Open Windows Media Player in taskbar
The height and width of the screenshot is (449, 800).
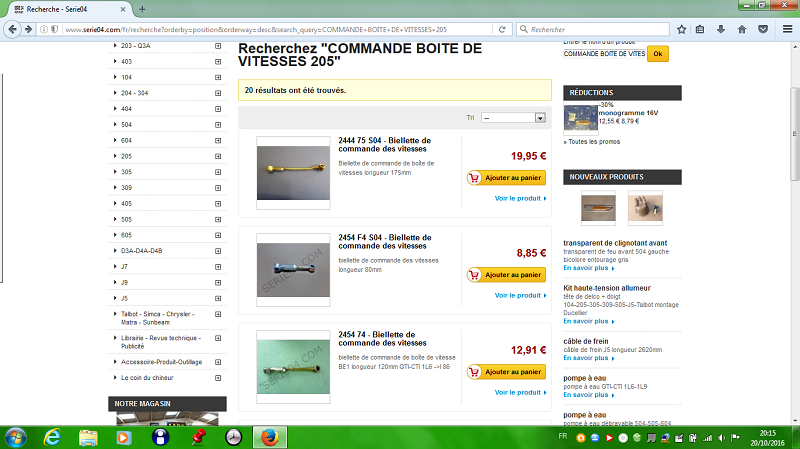[123, 438]
